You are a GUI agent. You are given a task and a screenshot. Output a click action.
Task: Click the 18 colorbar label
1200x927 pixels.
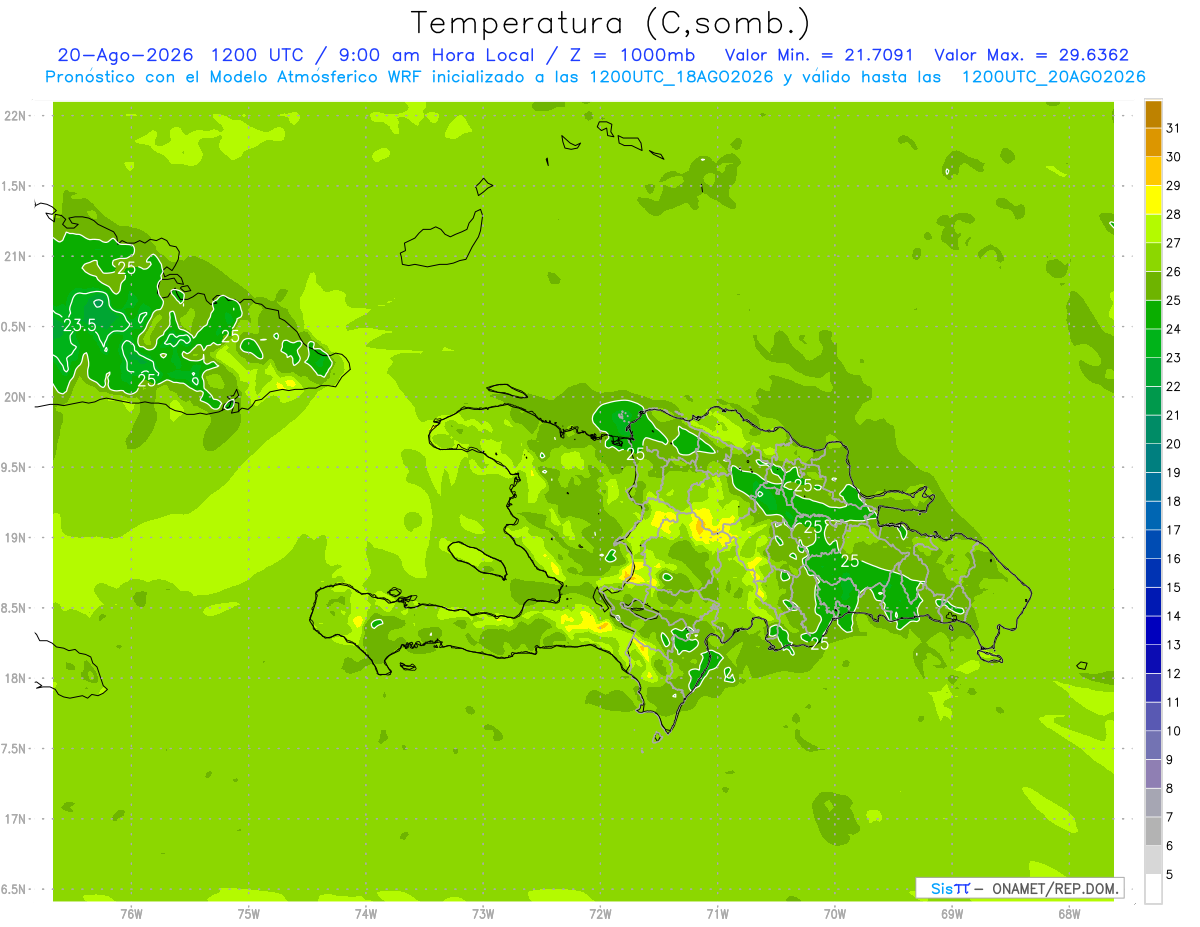click(x=1173, y=501)
